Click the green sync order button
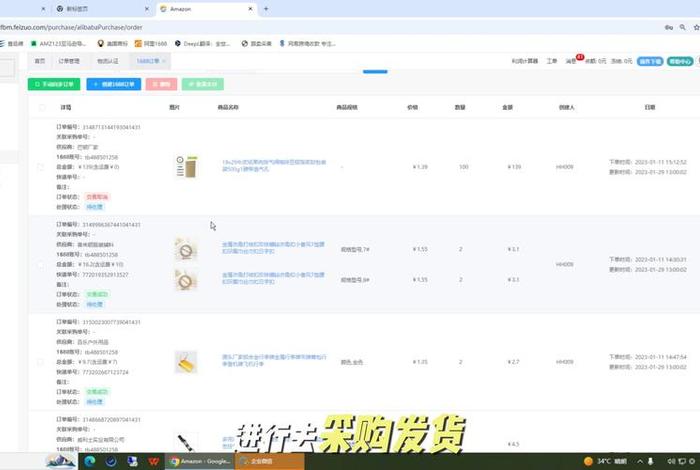 [54, 84]
